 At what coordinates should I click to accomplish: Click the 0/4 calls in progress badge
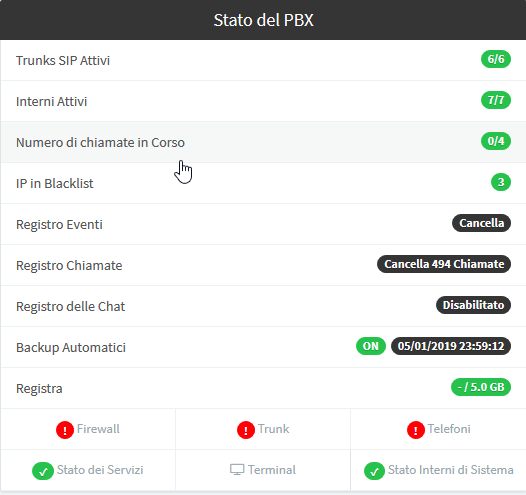(496, 141)
